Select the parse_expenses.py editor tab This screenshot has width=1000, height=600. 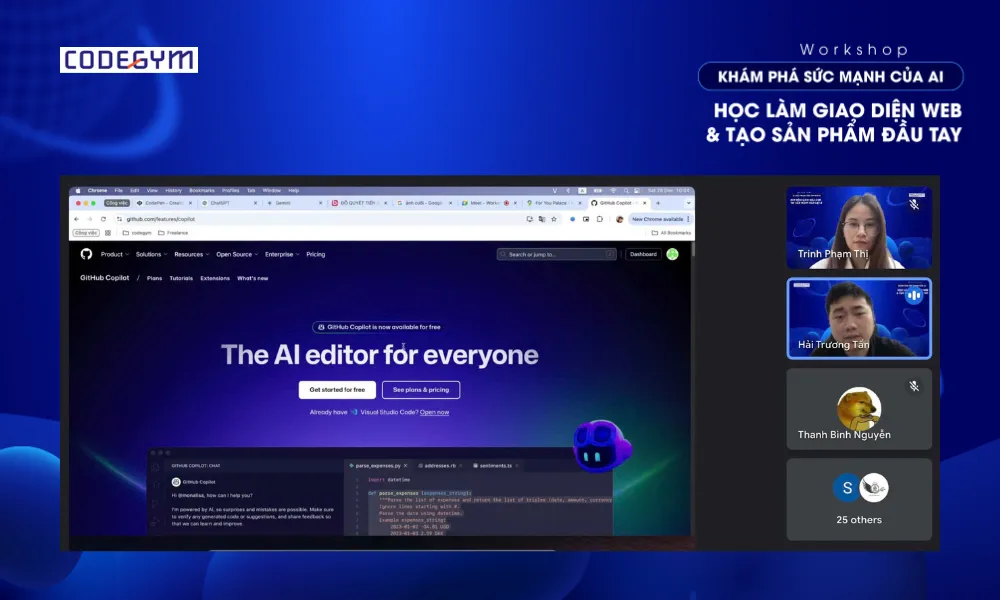click(378, 465)
